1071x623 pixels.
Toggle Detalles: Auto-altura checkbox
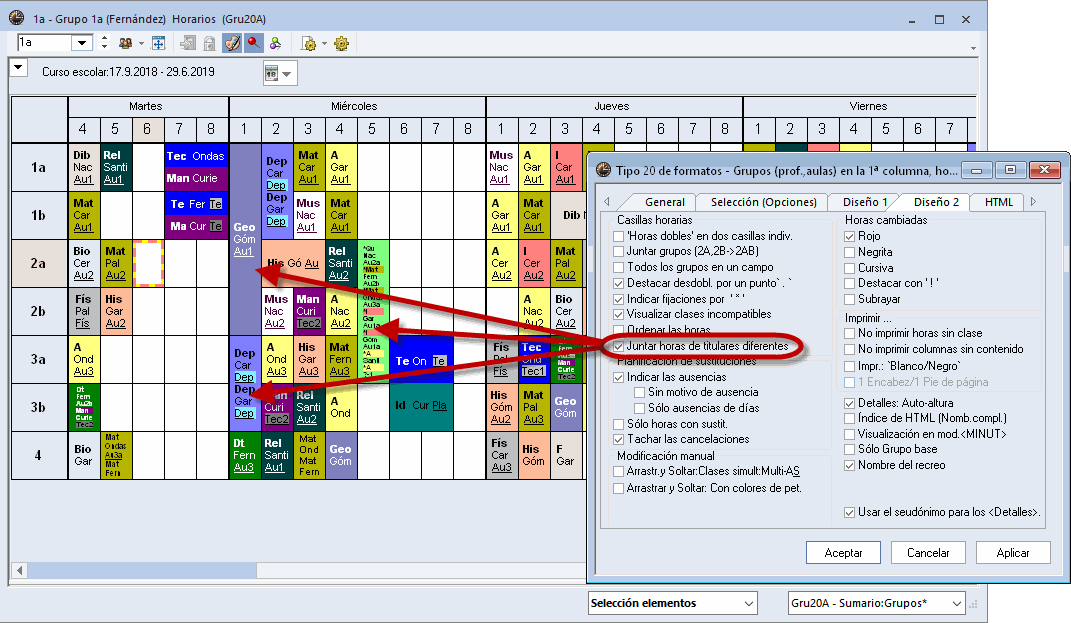click(x=850, y=403)
